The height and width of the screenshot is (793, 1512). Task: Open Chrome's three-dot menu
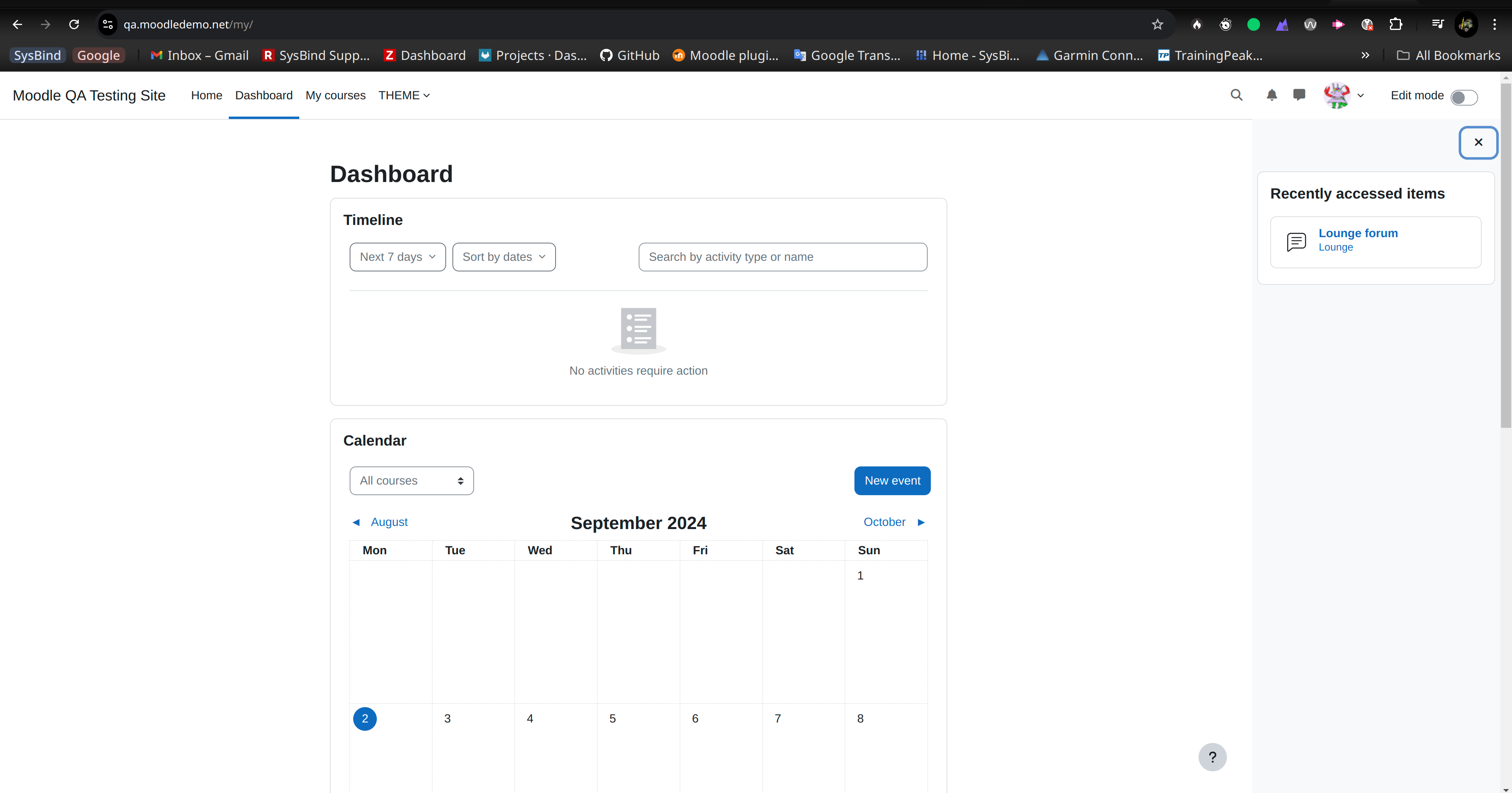tap(1494, 24)
